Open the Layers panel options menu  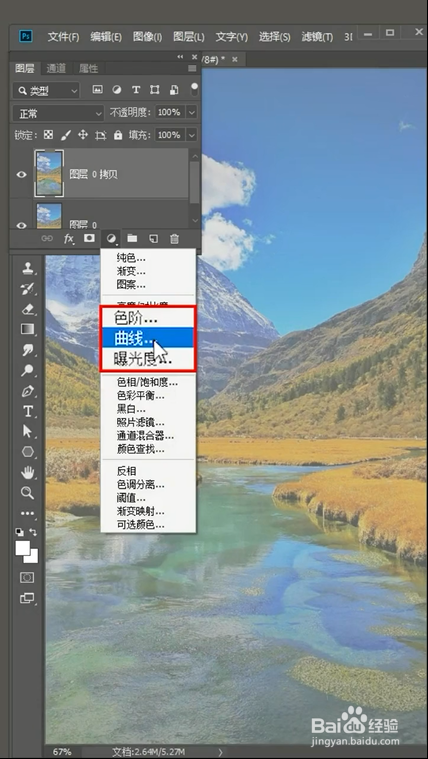[x=192, y=69]
